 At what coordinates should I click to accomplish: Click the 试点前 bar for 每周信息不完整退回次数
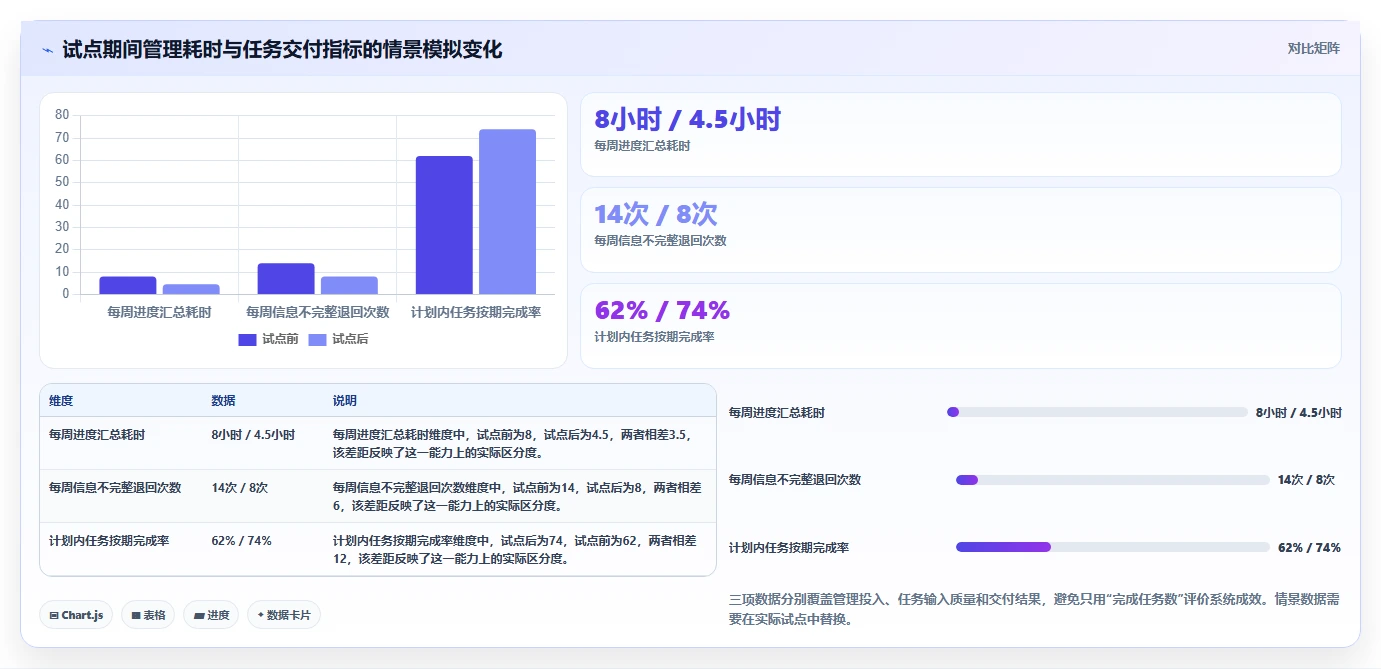(286, 279)
